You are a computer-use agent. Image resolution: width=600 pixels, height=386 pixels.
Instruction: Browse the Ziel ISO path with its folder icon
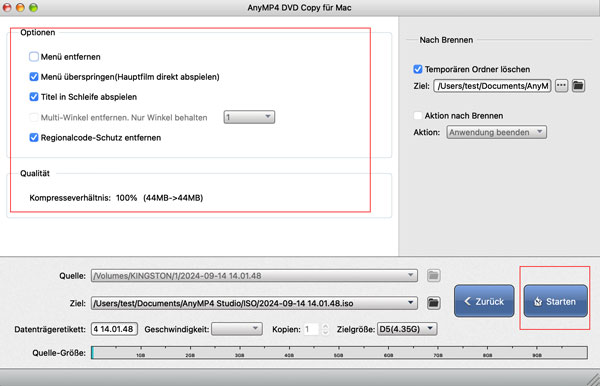coord(433,303)
